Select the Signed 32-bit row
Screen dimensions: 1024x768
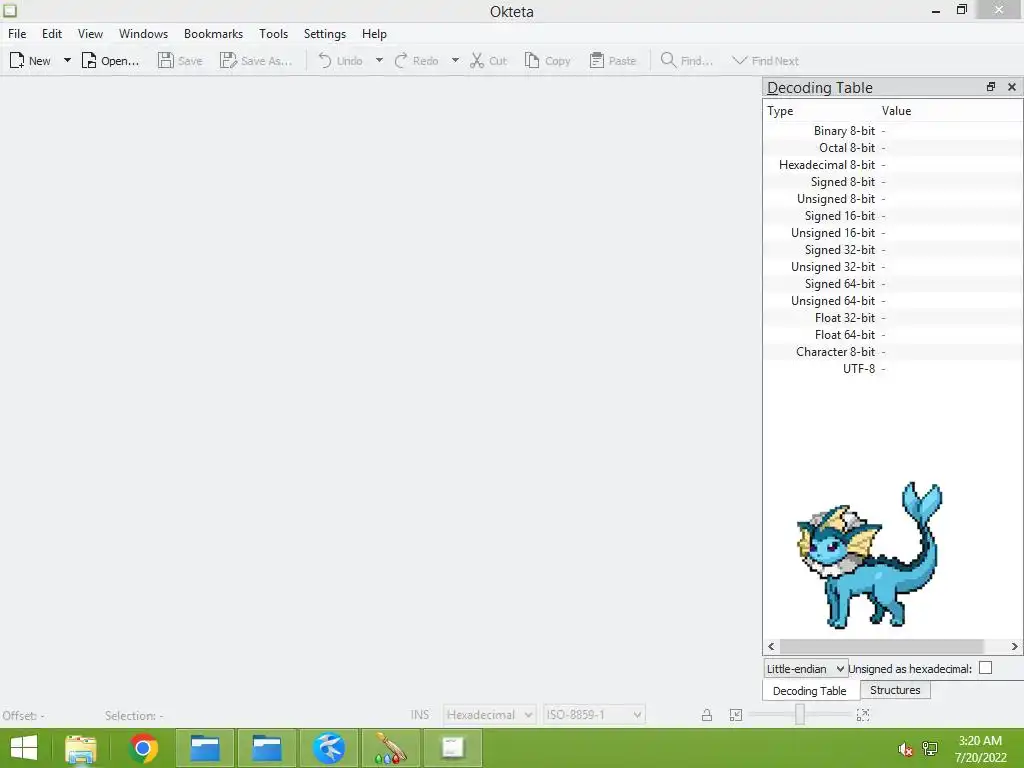(x=893, y=250)
